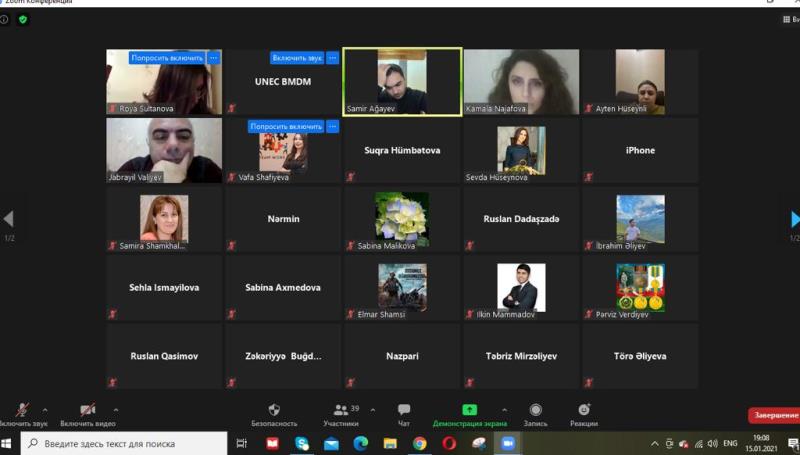Expand the arrow next to Участники

[372, 410]
